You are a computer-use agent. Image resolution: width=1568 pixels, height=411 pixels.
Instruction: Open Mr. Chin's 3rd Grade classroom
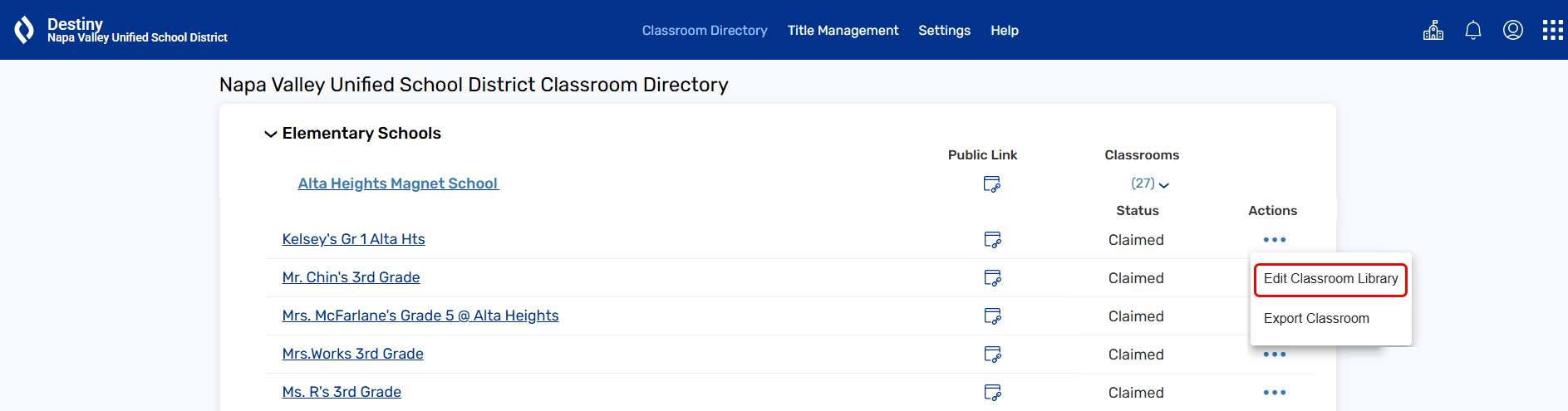point(351,277)
